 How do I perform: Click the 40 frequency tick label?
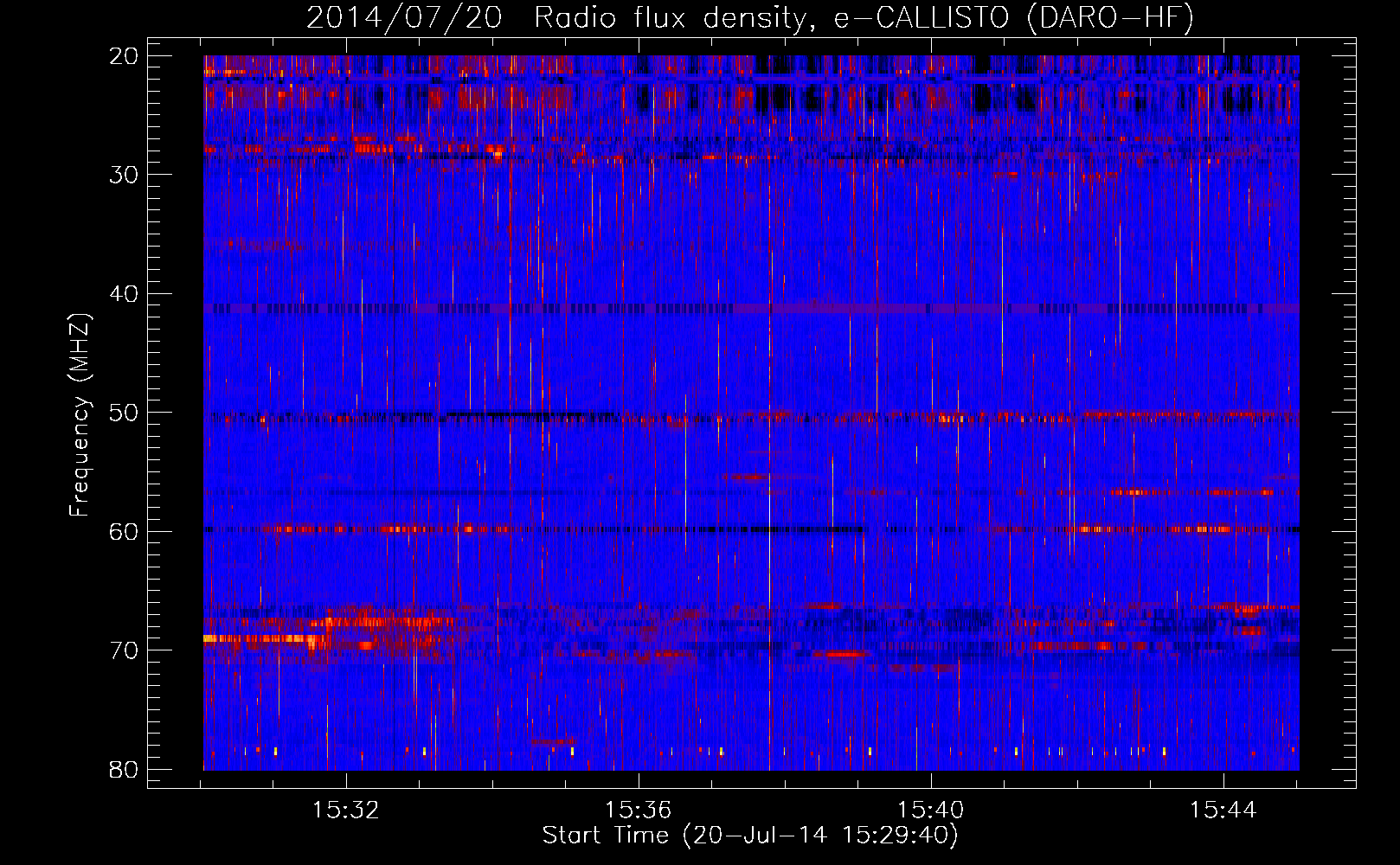[x=124, y=294]
